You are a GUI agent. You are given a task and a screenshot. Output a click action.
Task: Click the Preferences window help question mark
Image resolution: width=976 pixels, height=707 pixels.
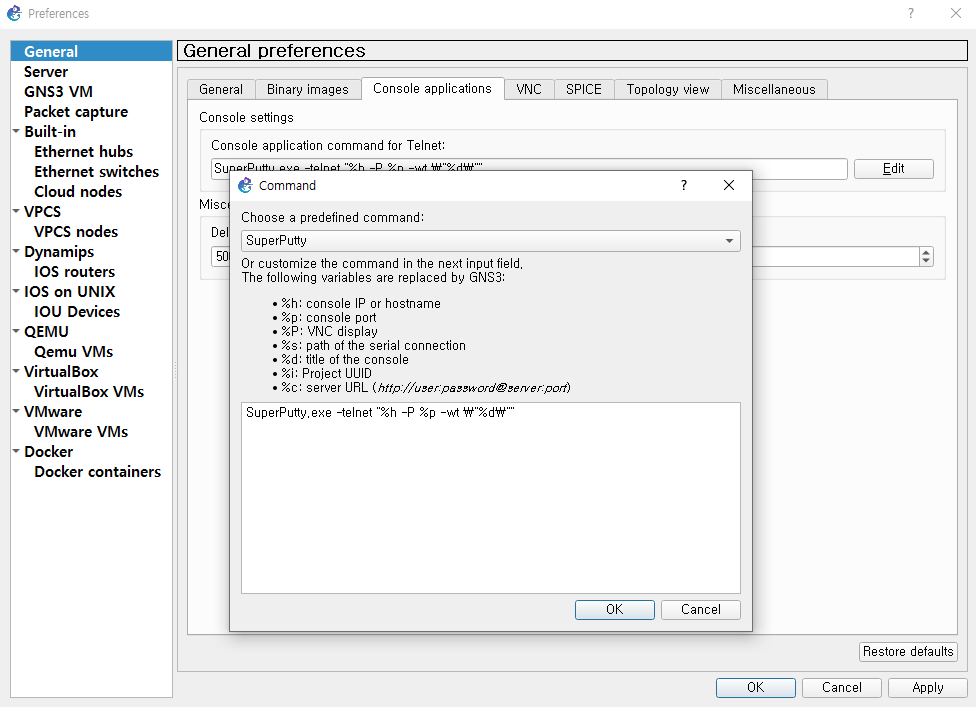click(911, 13)
